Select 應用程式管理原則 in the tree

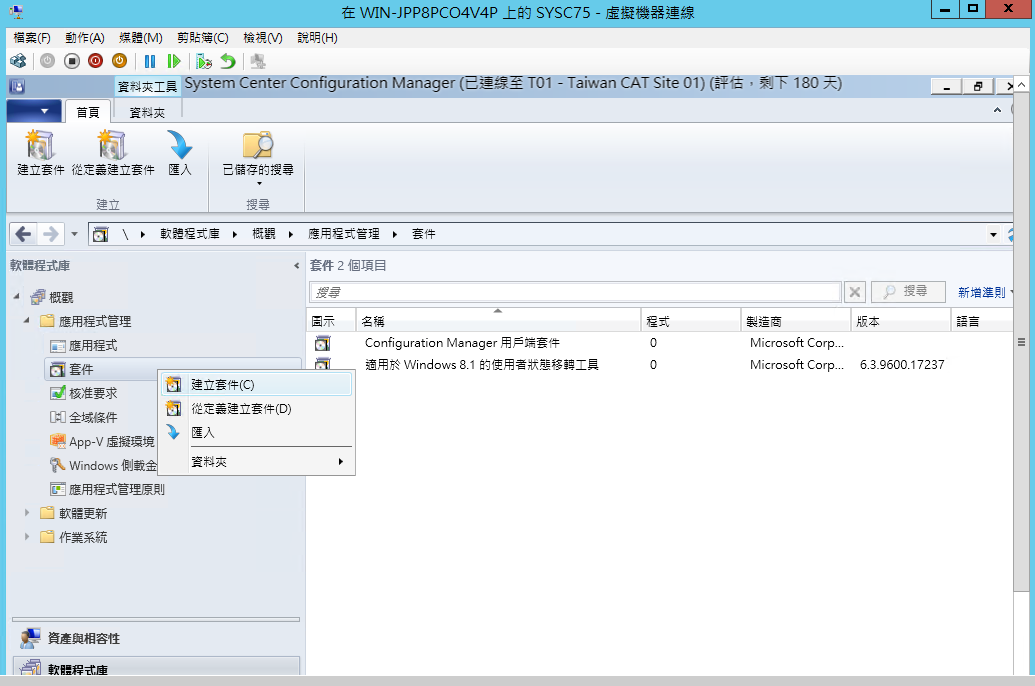(x=108, y=489)
